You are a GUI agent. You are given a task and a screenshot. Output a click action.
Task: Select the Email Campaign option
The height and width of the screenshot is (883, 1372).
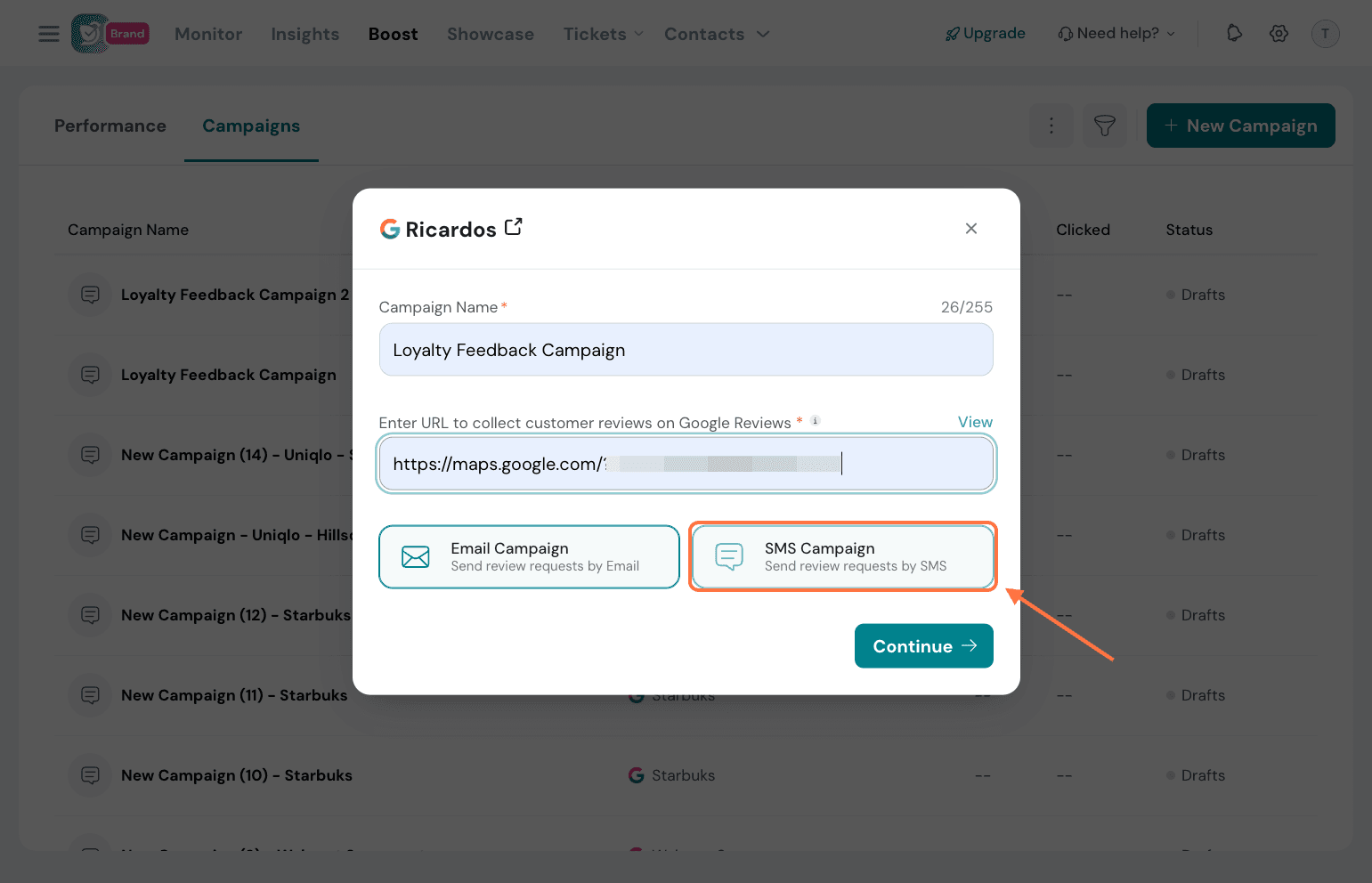click(x=530, y=557)
